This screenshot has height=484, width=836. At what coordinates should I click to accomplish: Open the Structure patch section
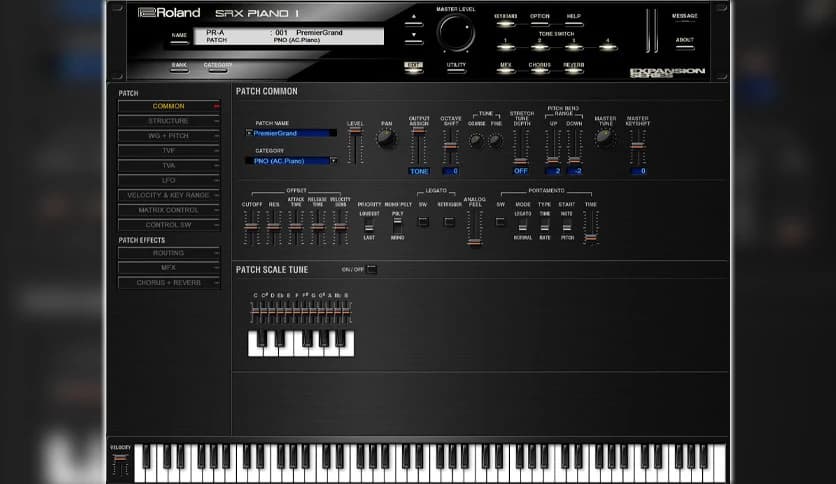pos(169,121)
